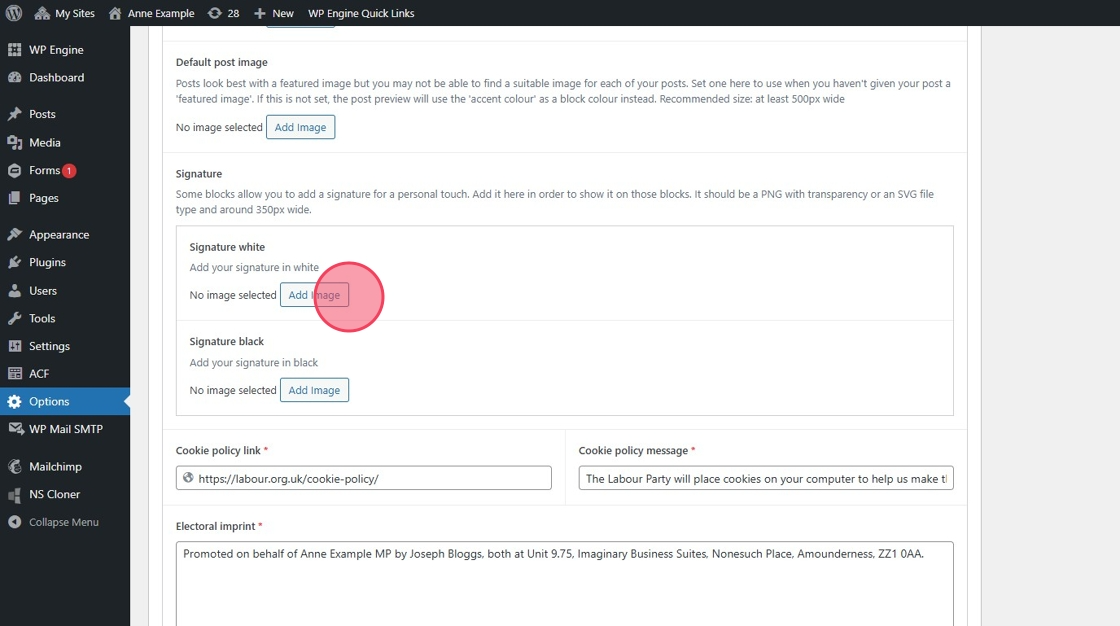Click the globe icon in cookie link field
Screen dimensions: 1120x626
point(188,478)
